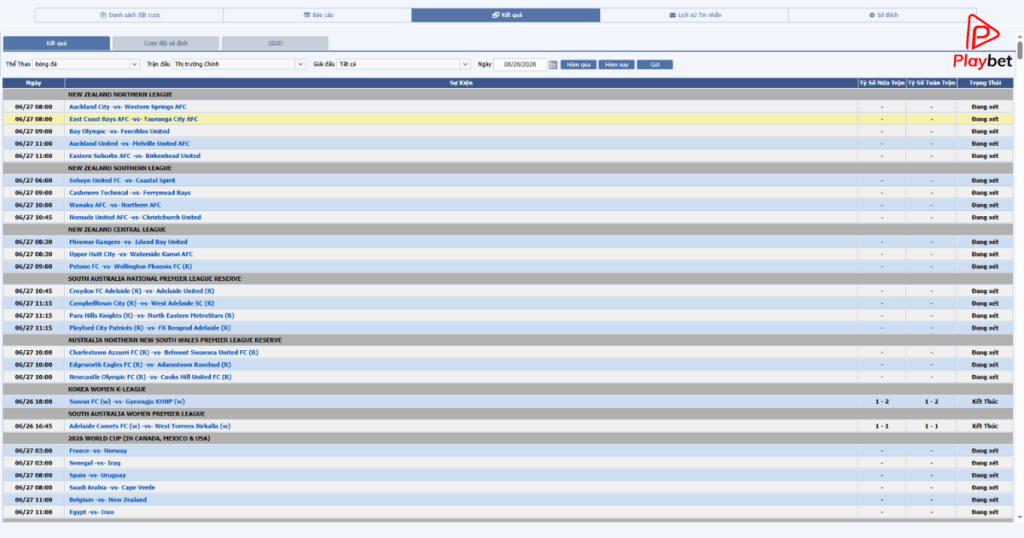Click the Playbet logo
This screenshot has height=538, width=1024.
pos(982,42)
